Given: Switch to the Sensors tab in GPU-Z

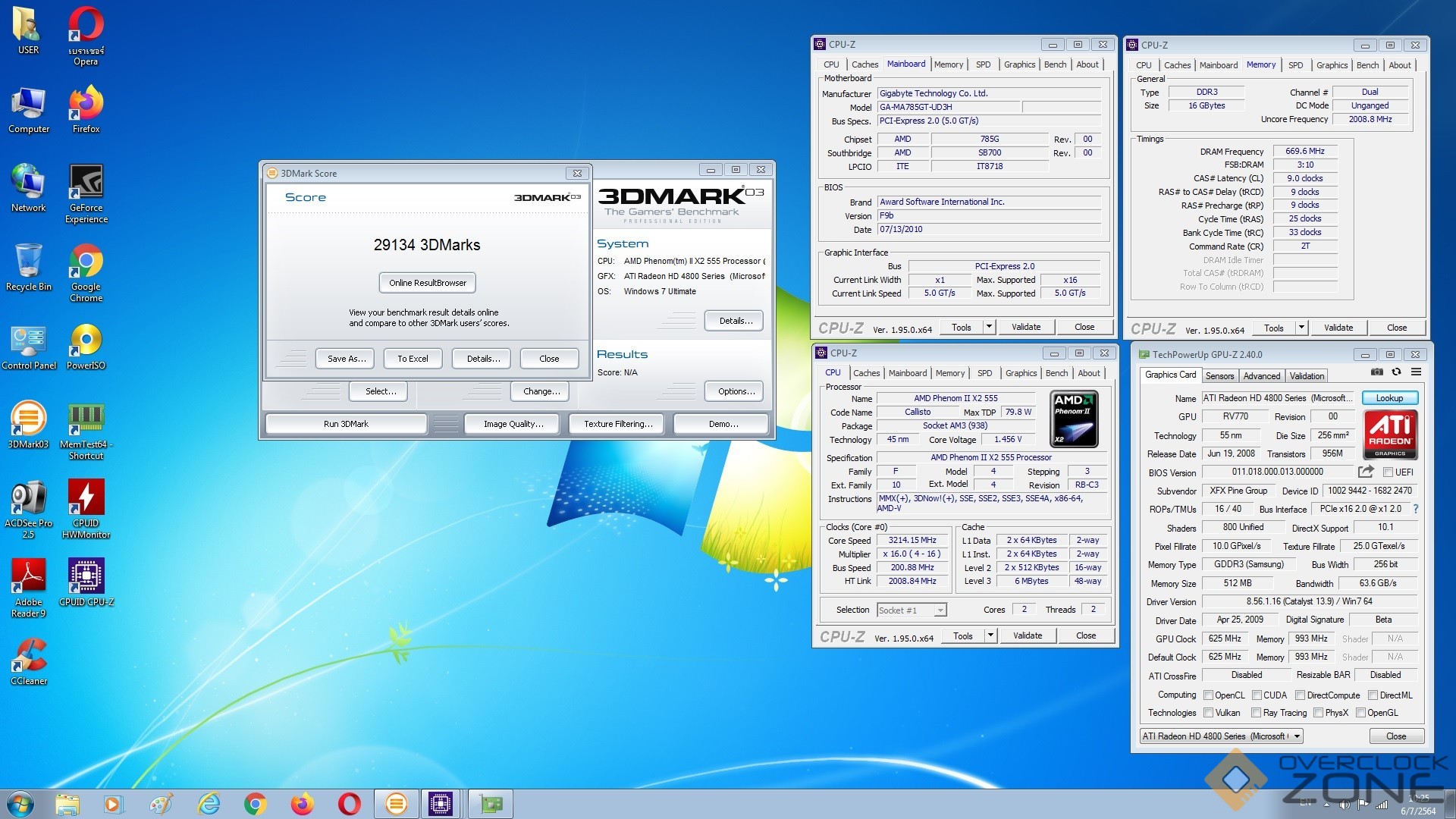Looking at the screenshot, I should [x=1219, y=376].
